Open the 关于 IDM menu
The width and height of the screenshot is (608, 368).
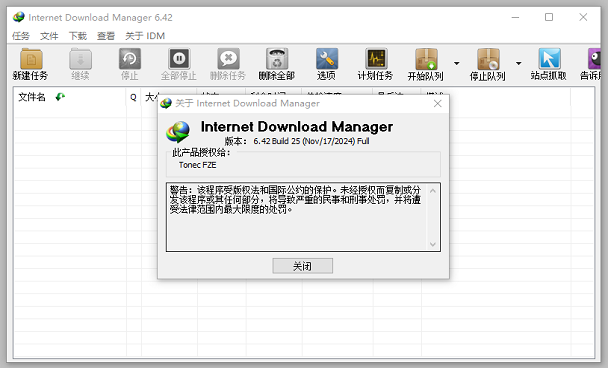[145, 36]
